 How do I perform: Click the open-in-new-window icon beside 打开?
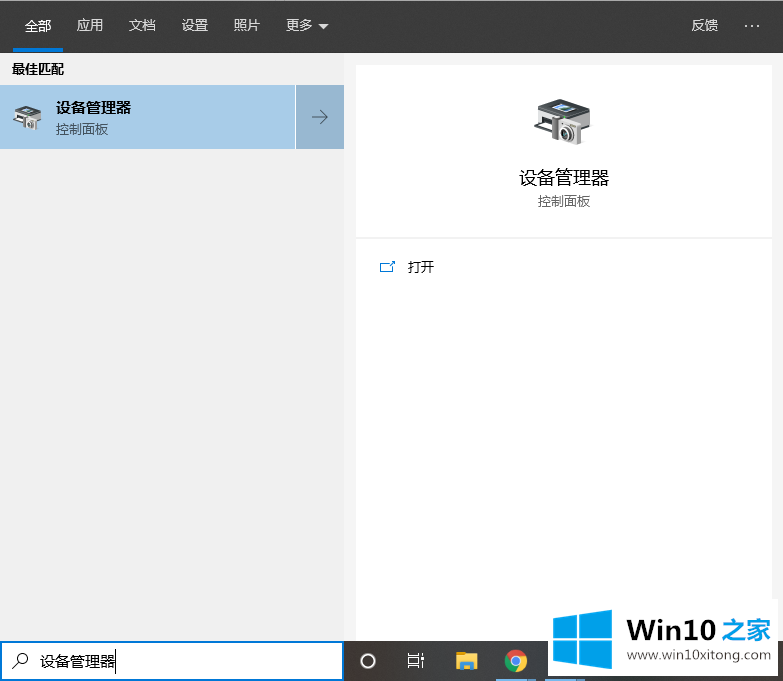(x=388, y=267)
